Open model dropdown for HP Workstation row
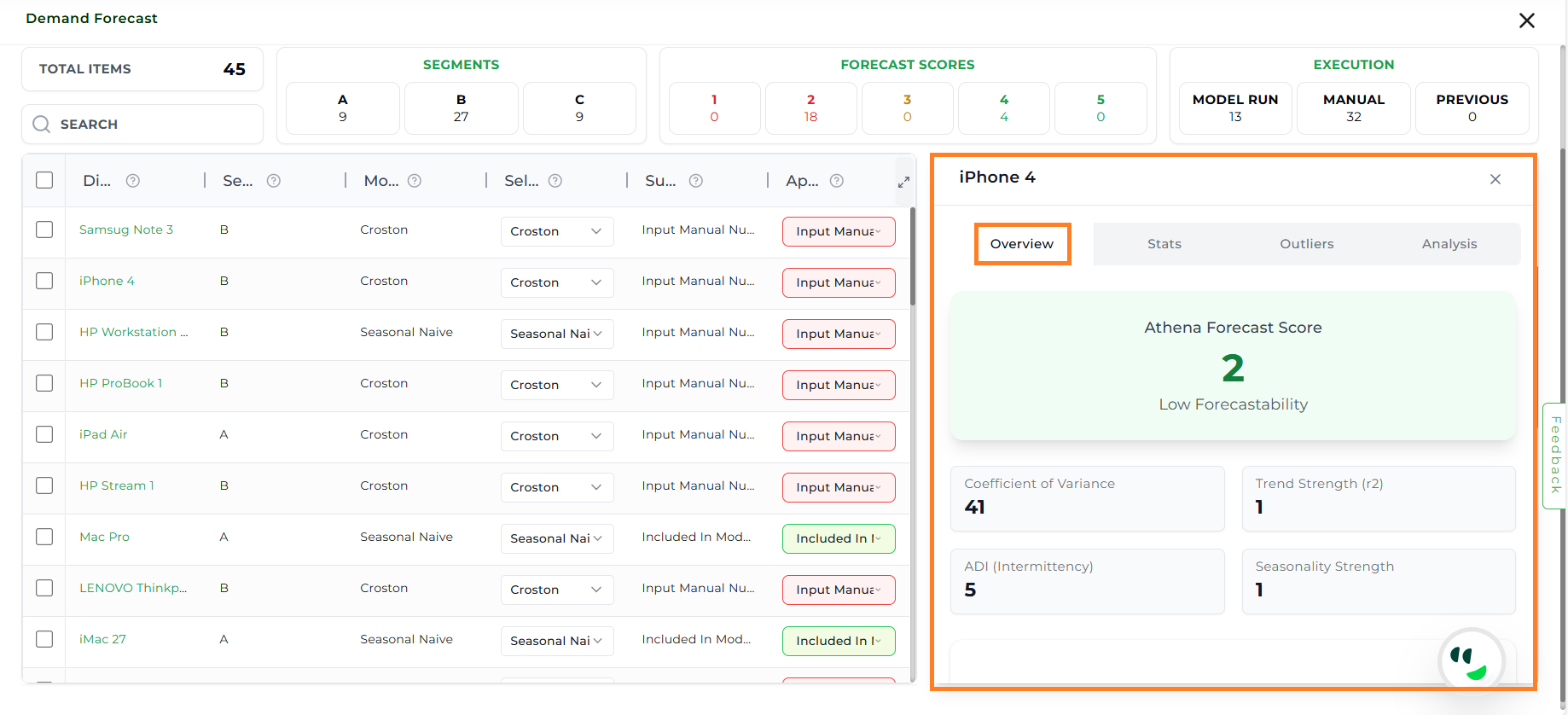The image size is (1568, 715). [x=556, y=334]
